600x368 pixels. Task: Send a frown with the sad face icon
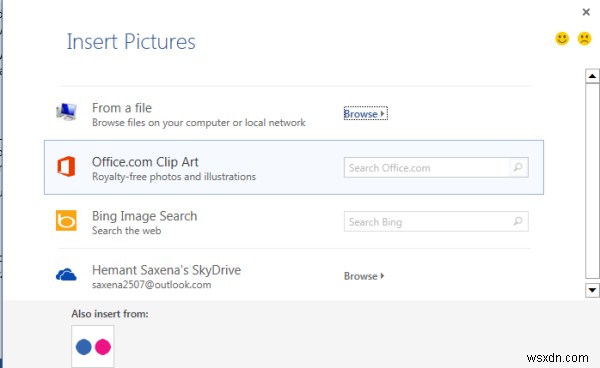(x=584, y=38)
